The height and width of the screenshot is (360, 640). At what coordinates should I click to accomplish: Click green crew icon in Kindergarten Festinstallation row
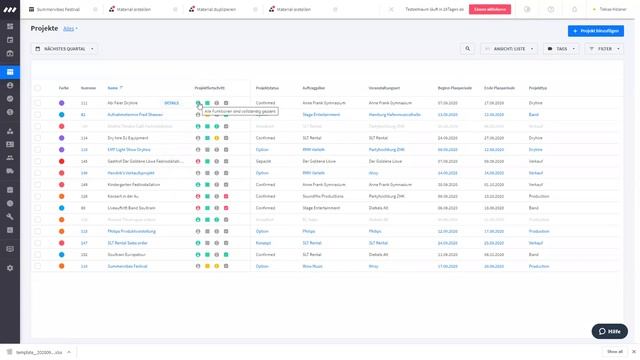198,184
